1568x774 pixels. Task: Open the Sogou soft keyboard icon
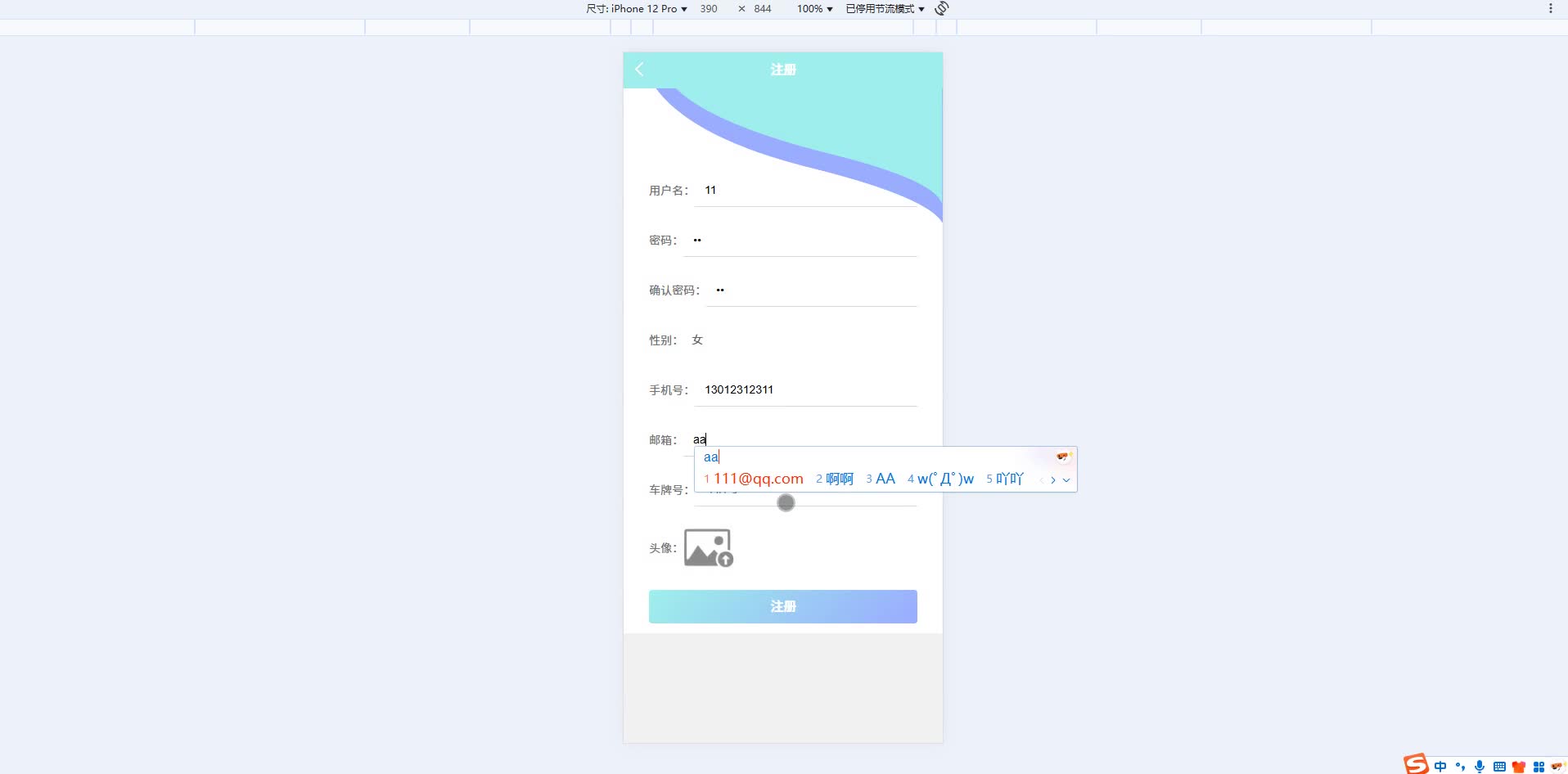point(1499,767)
